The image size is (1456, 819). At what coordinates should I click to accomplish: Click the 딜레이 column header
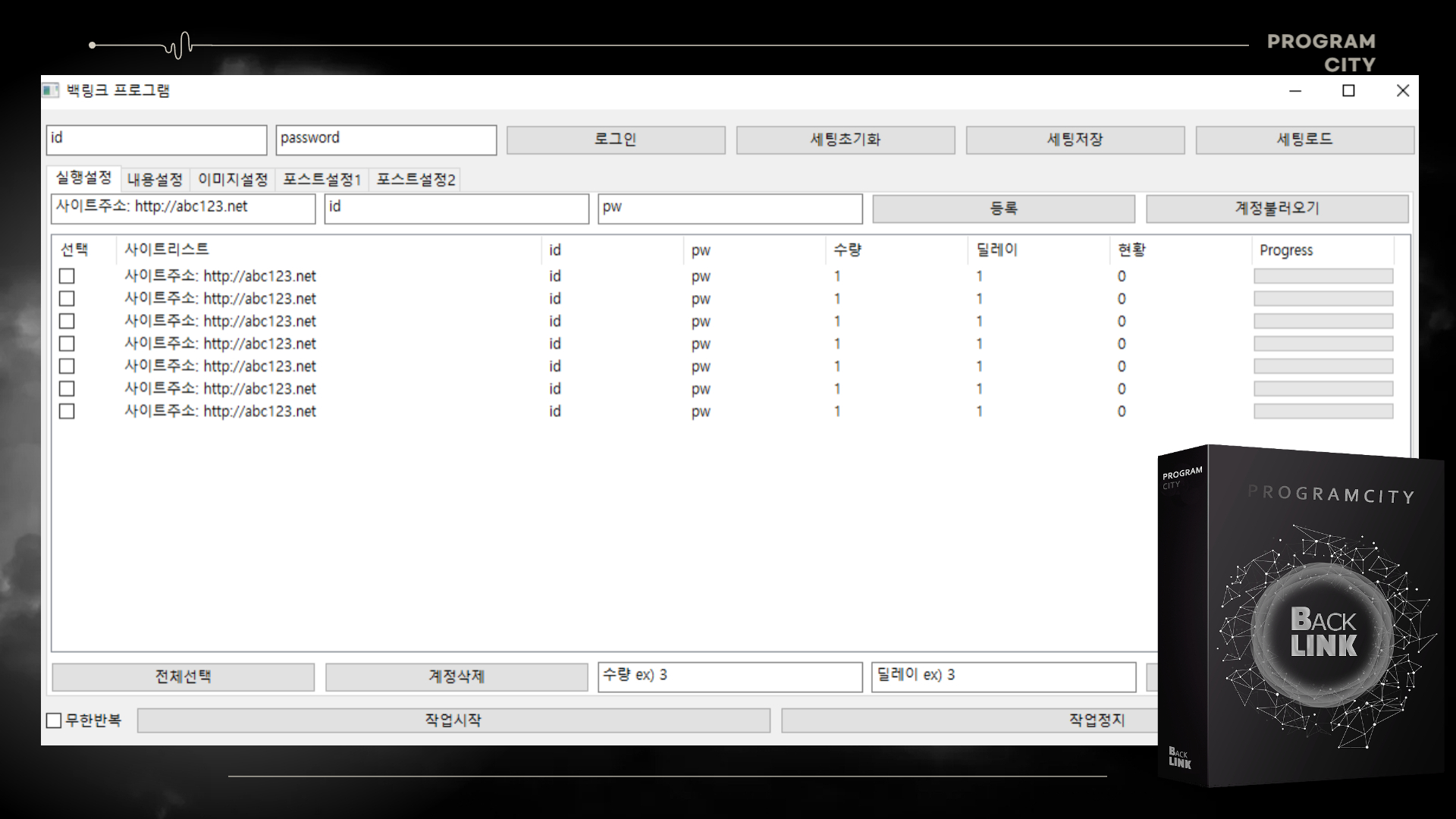tap(1038, 249)
